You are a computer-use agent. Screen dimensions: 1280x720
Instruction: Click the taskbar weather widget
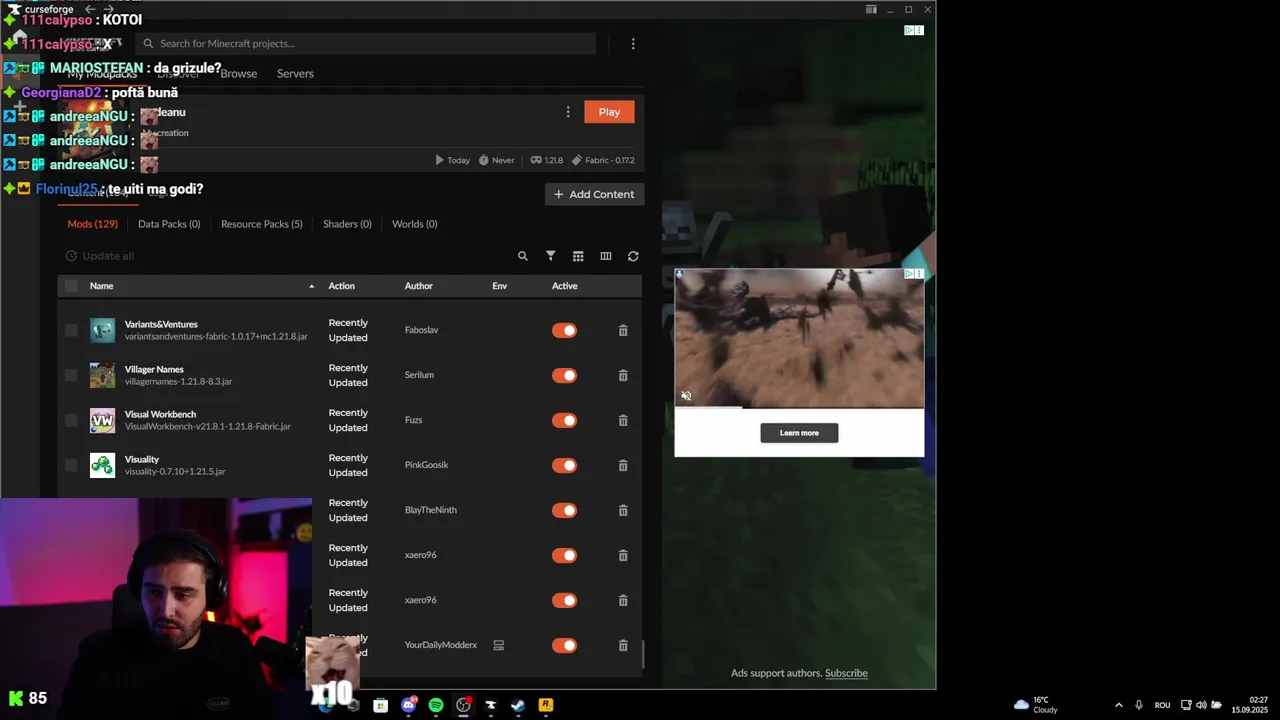pyautogui.click(x=1036, y=705)
